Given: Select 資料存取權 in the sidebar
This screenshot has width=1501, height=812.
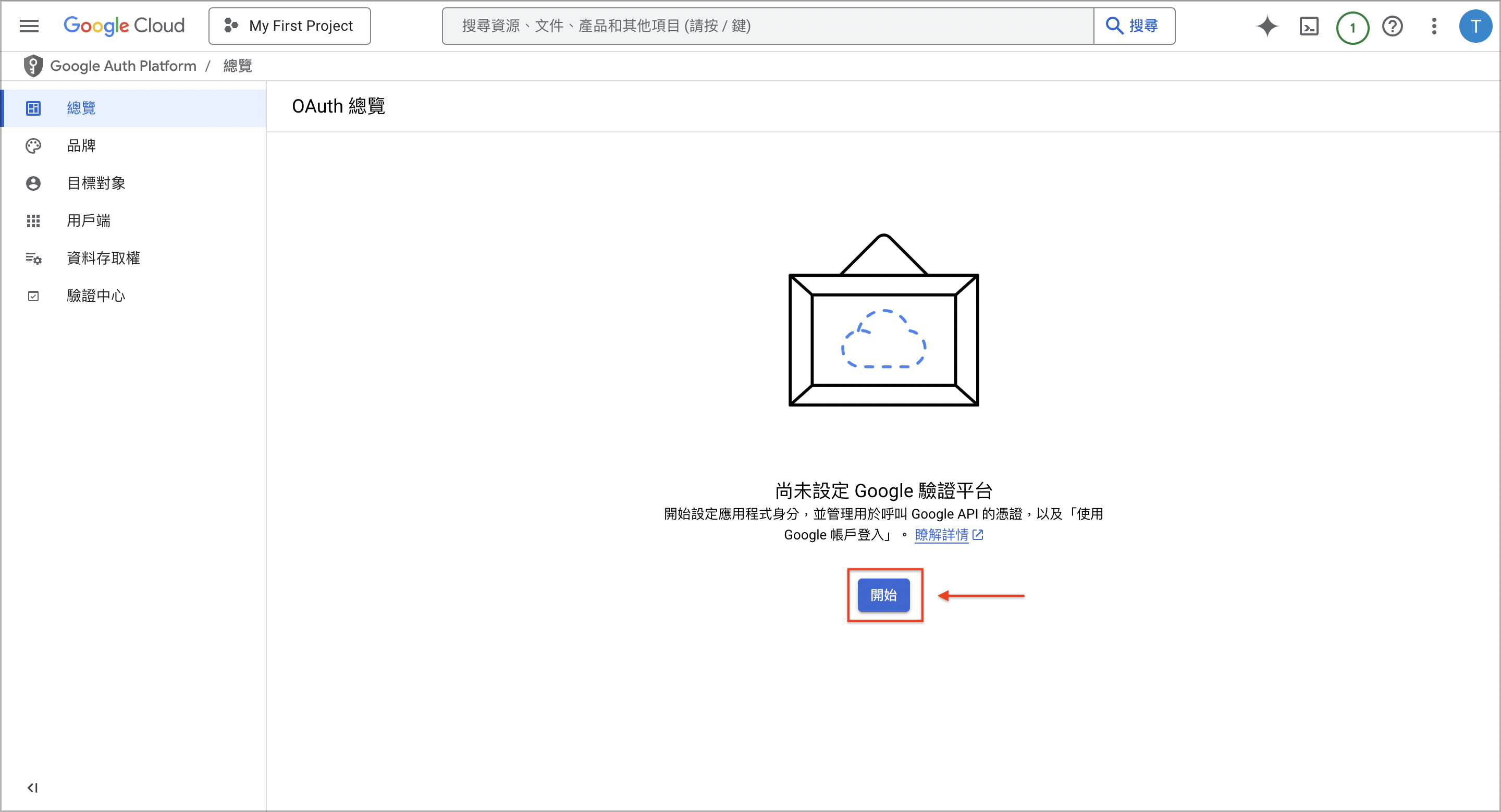Looking at the screenshot, I should click(134, 258).
